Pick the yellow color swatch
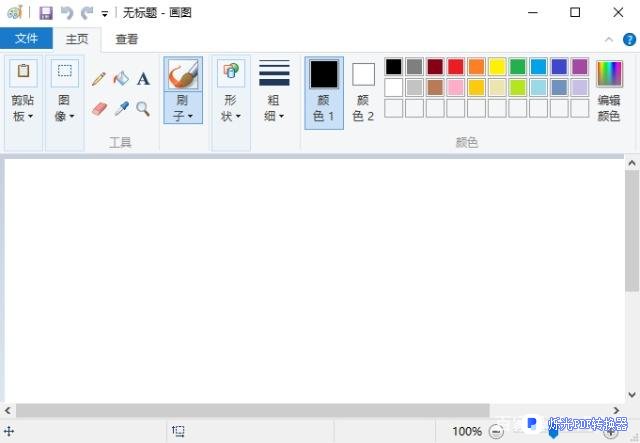 coord(497,67)
